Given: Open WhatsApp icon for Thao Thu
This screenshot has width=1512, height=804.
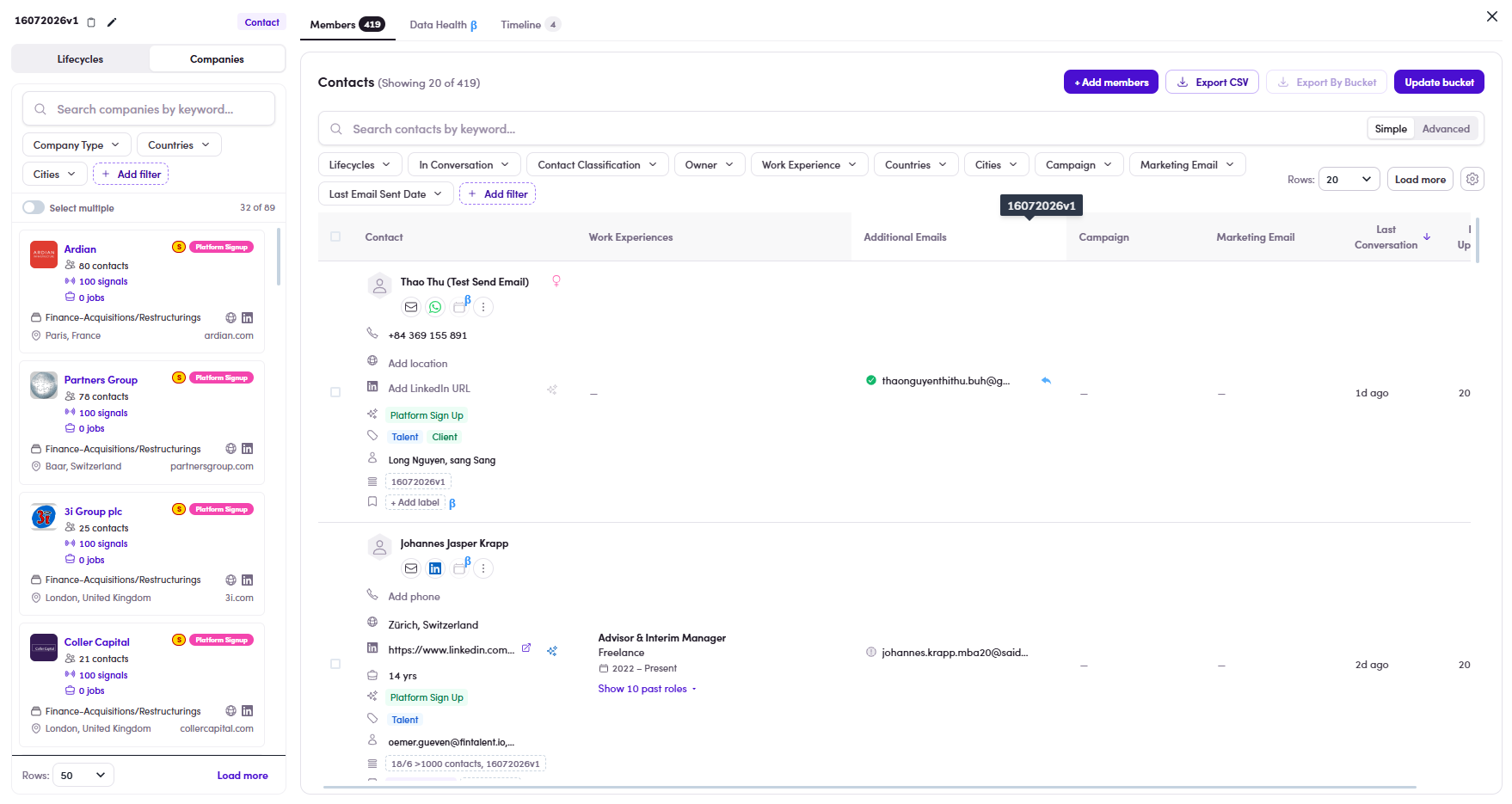Looking at the screenshot, I should (x=435, y=307).
